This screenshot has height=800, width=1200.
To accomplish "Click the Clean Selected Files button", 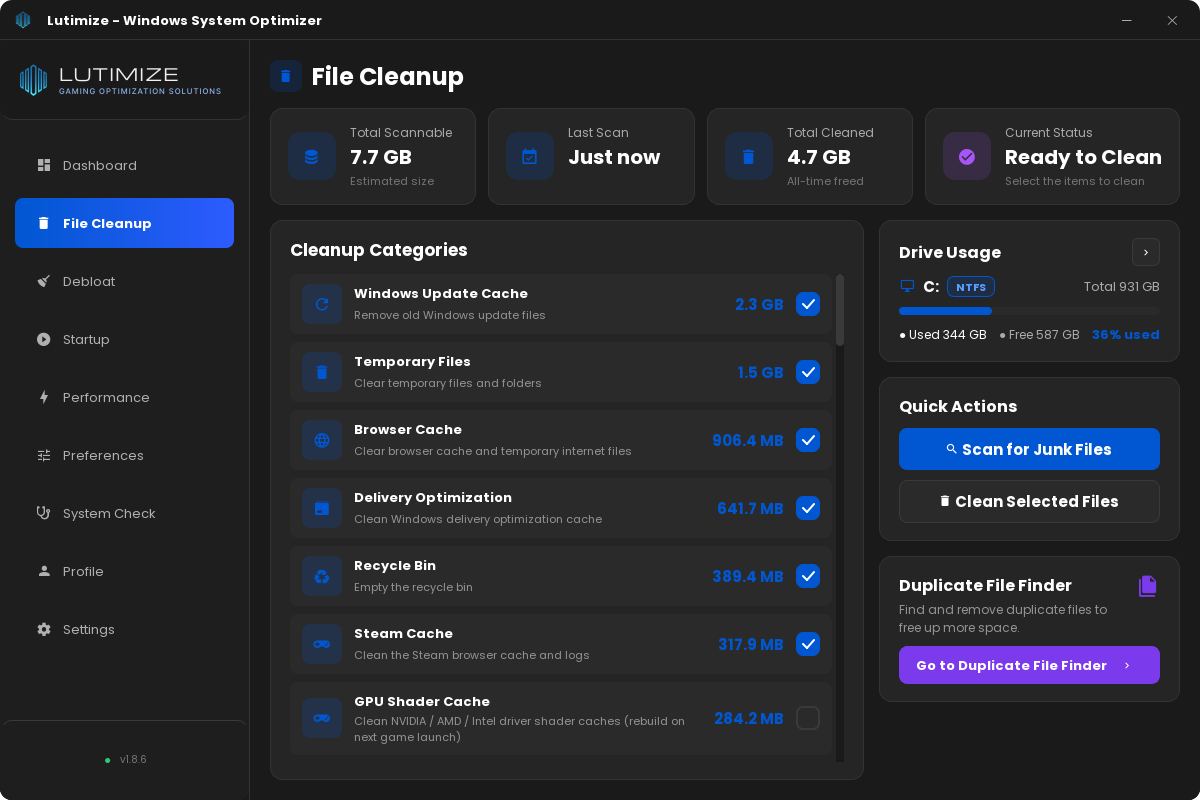I will coord(1029,501).
